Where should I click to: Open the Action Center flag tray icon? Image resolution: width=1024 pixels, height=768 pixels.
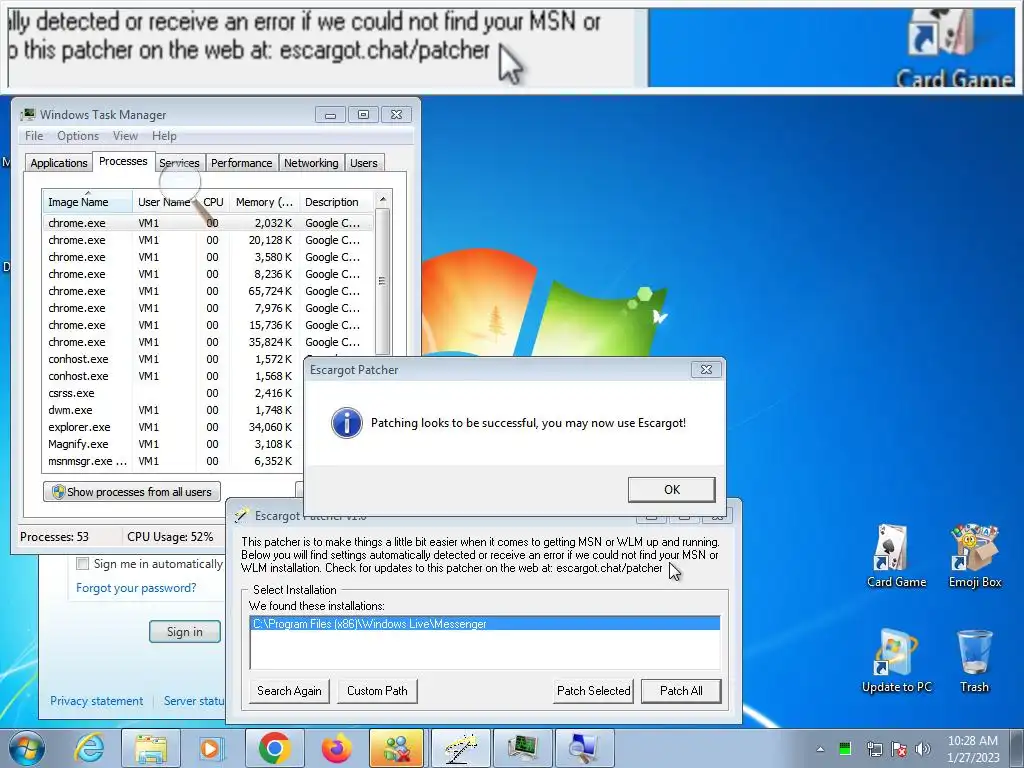pos(899,749)
